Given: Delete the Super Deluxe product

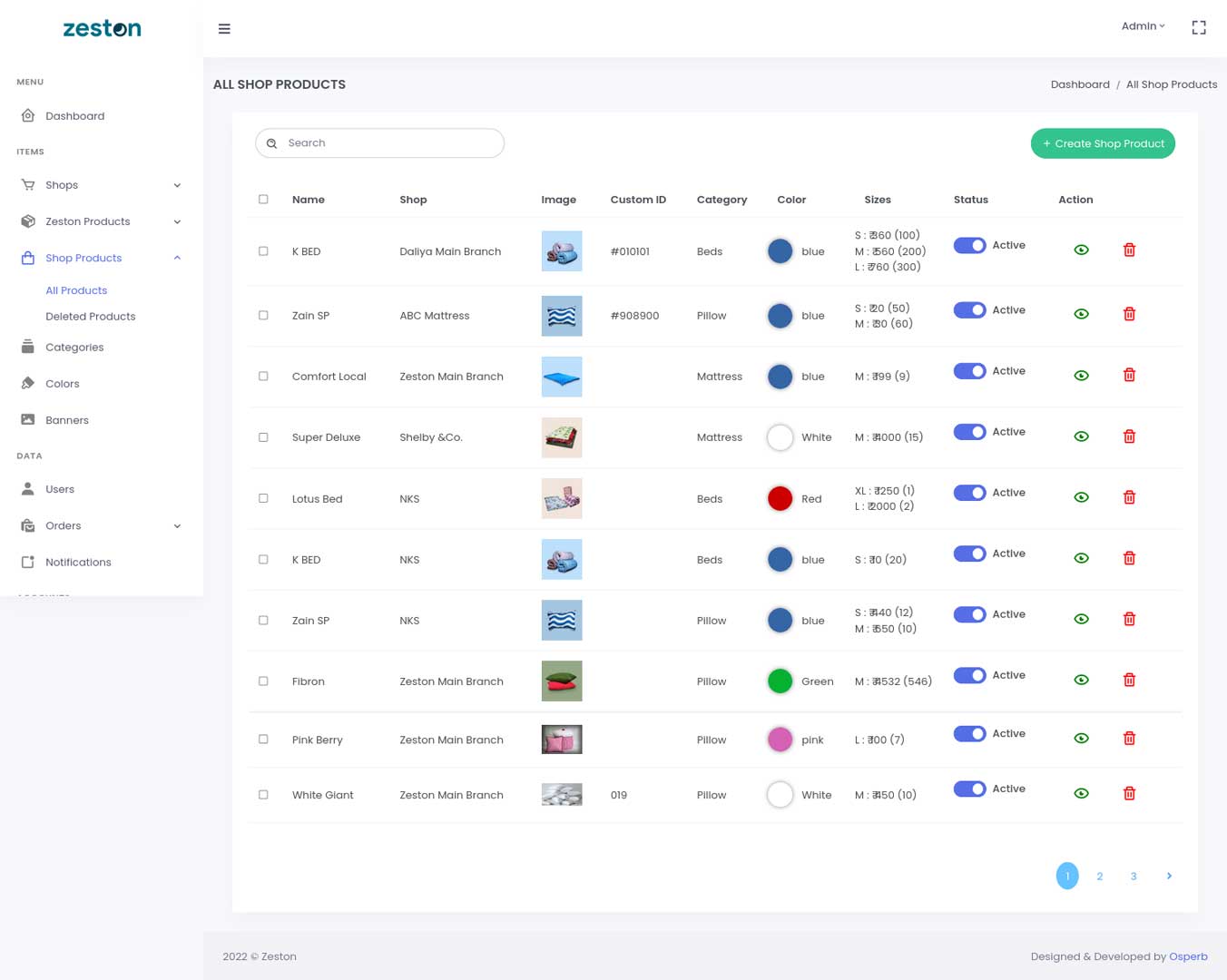Looking at the screenshot, I should [1129, 436].
